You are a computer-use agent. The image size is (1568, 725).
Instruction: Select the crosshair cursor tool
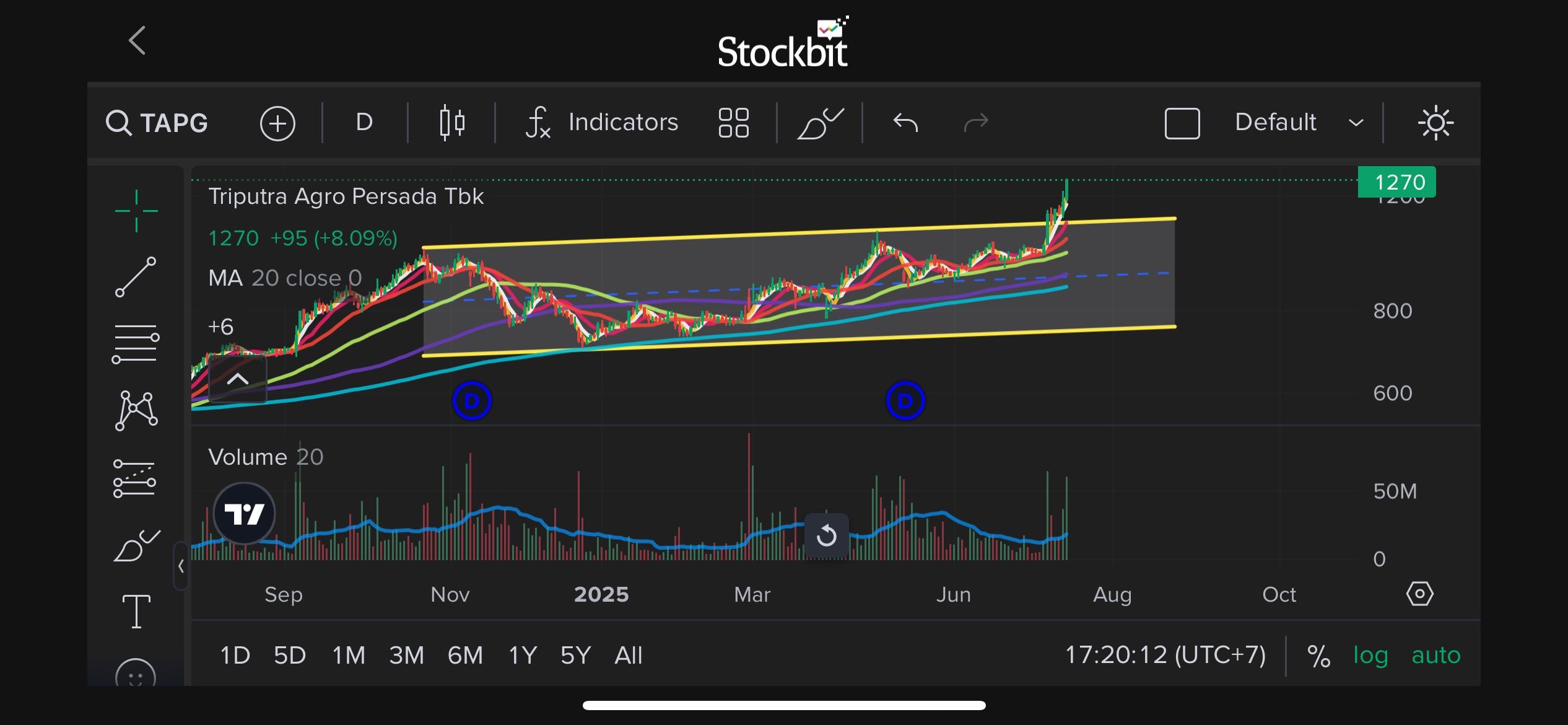coord(136,211)
